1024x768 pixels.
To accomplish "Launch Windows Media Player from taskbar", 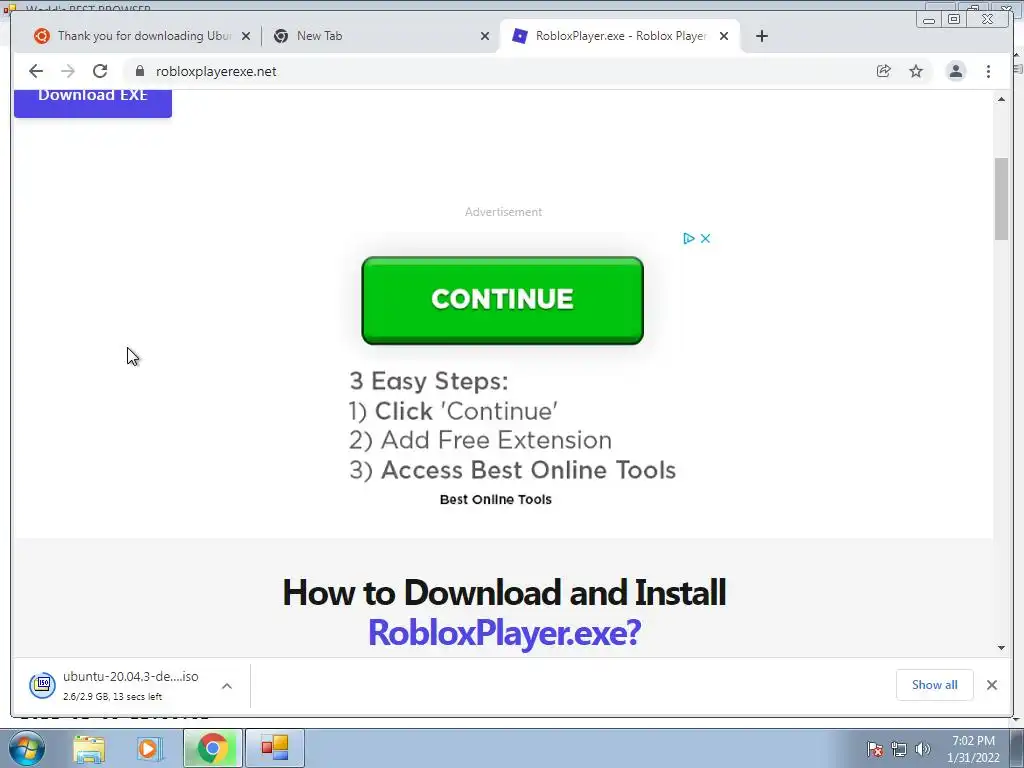I will point(148,748).
